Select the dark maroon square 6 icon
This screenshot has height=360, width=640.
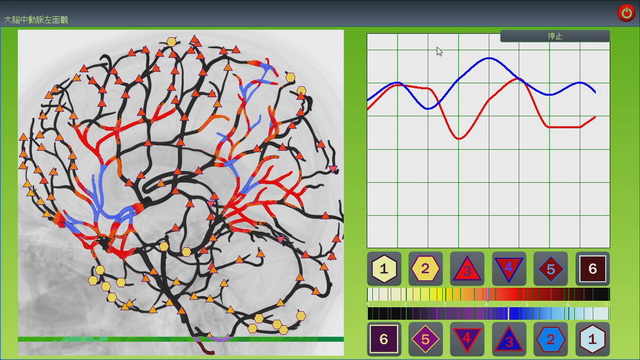[592, 269]
